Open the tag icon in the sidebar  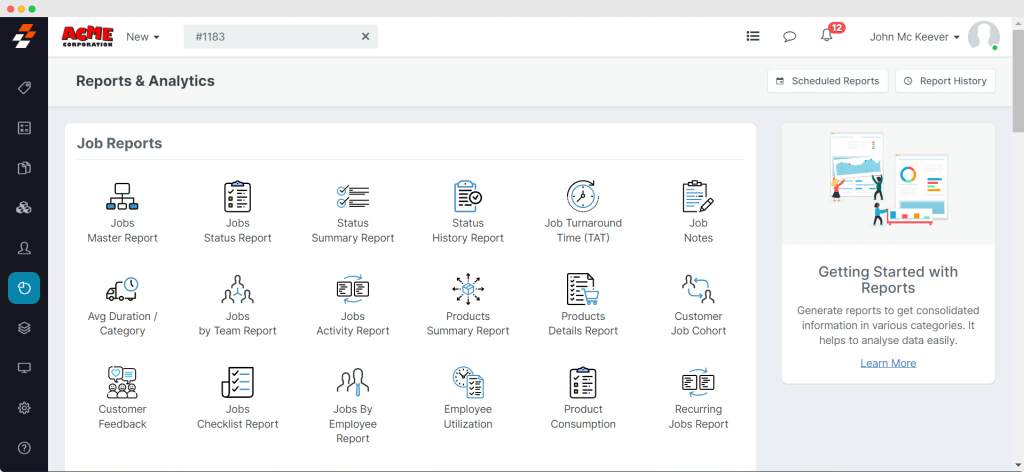click(x=24, y=88)
